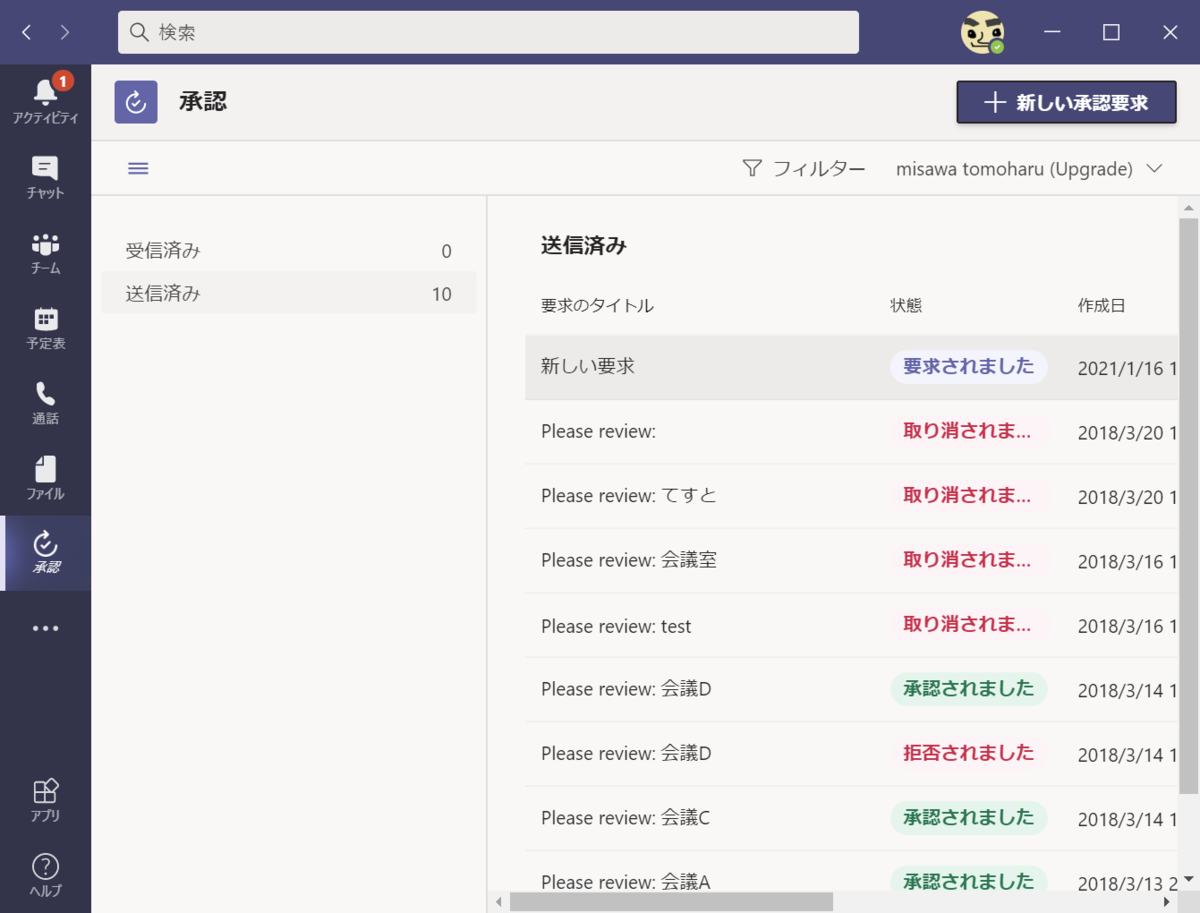Select the Sent (送信済み) list

click(289, 293)
